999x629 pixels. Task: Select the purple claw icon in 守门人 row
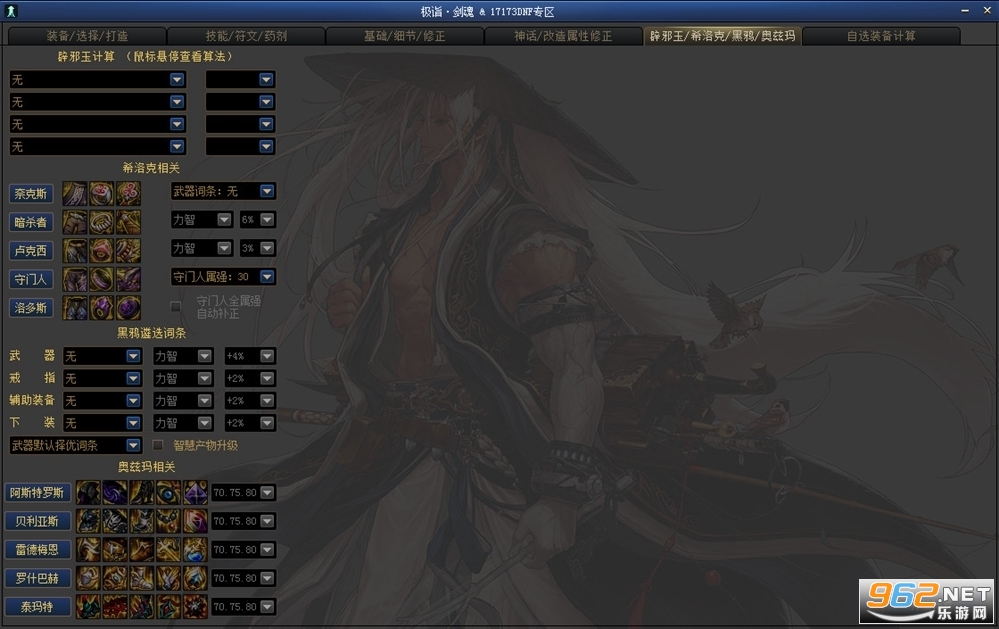click(128, 279)
